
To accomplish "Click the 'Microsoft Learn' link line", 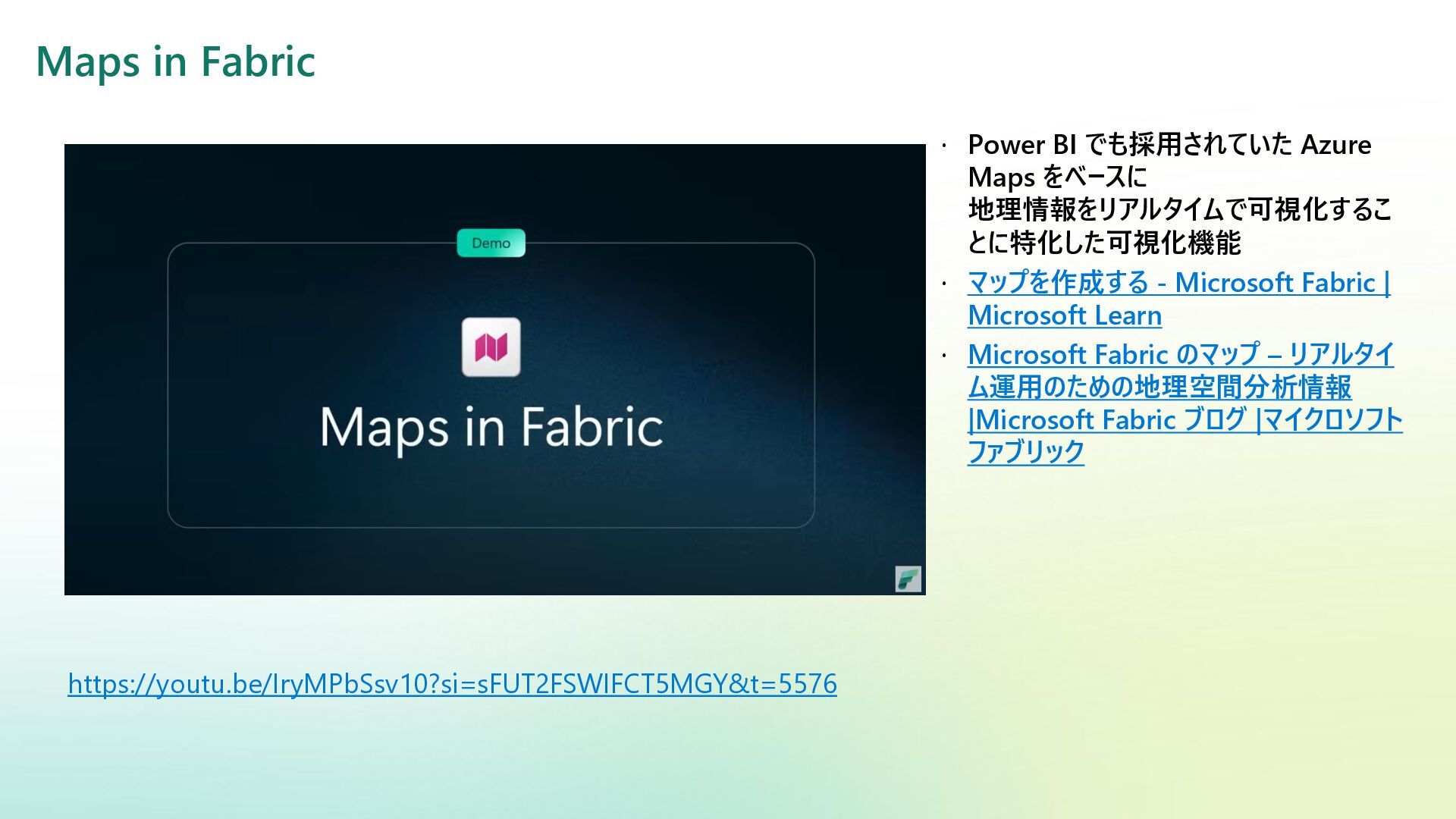I will [1064, 315].
